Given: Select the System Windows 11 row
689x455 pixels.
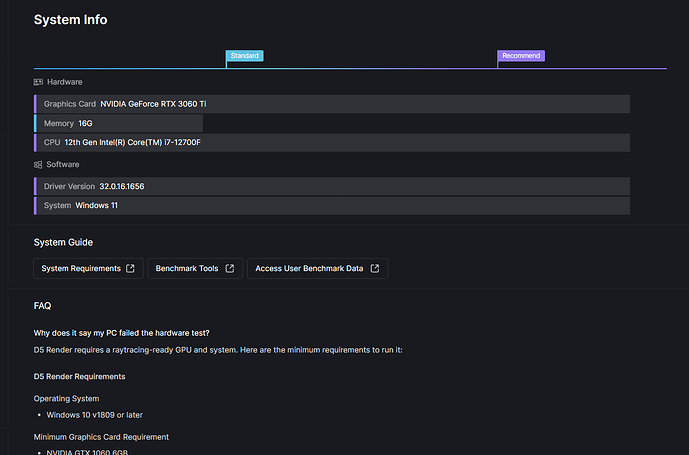Looking at the screenshot, I should [x=332, y=206].
